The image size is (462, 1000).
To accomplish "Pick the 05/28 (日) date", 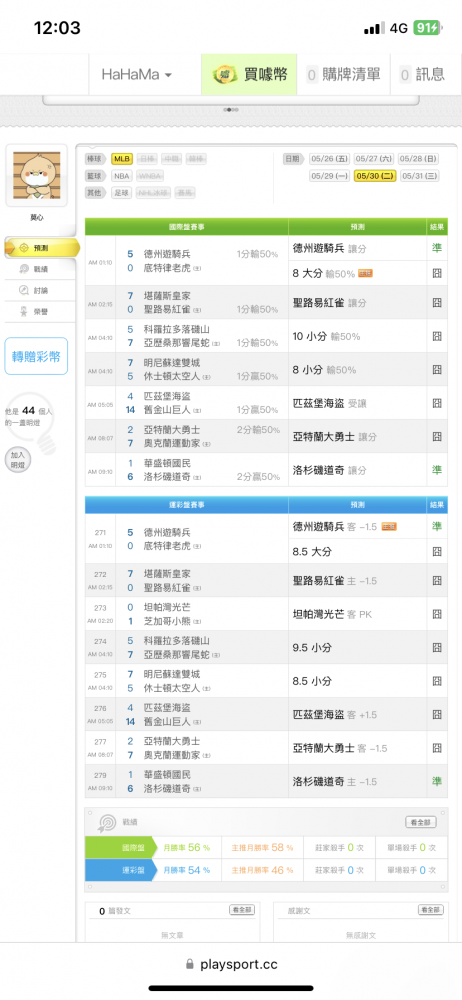I will coord(419,159).
